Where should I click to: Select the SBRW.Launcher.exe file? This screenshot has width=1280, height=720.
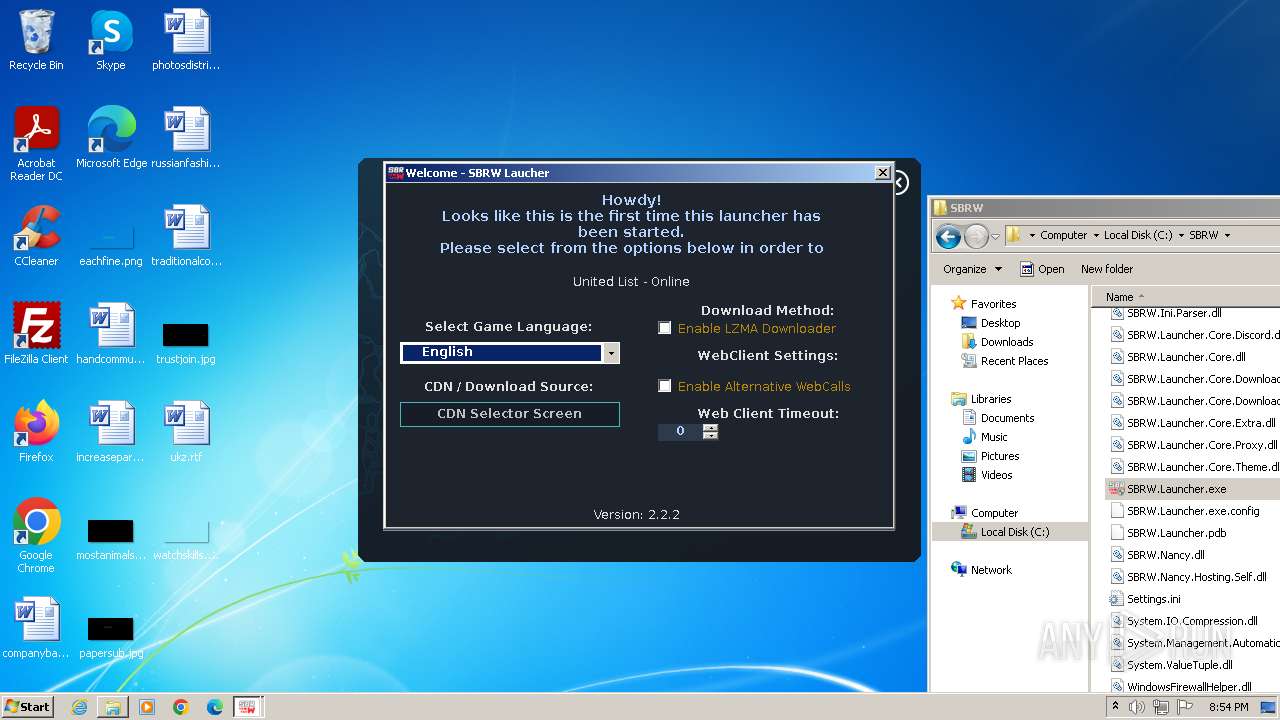pos(1176,489)
